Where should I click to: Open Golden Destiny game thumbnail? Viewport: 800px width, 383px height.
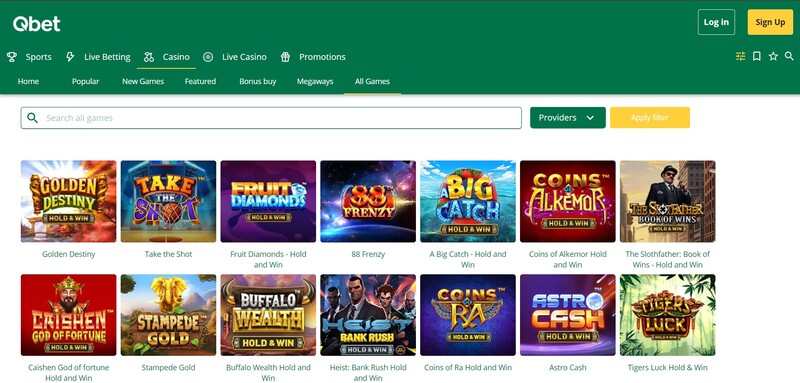(x=68, y=201)
